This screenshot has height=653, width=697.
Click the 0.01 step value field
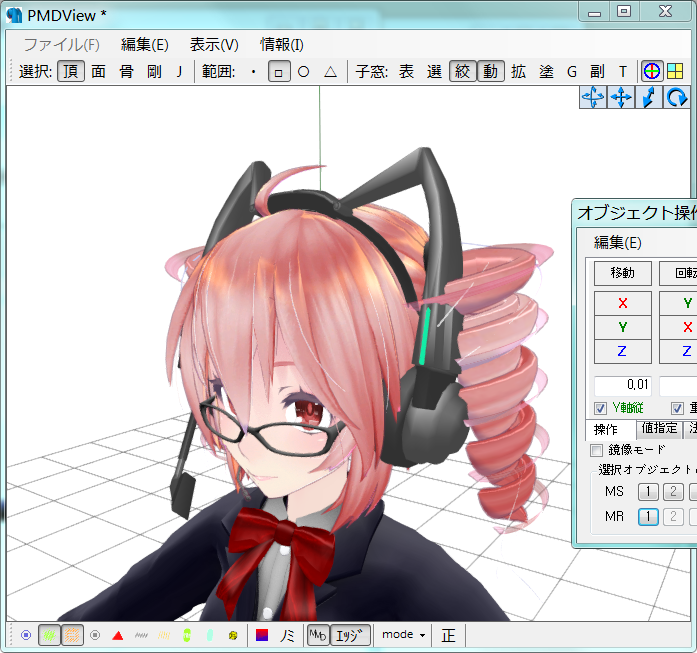623,385
